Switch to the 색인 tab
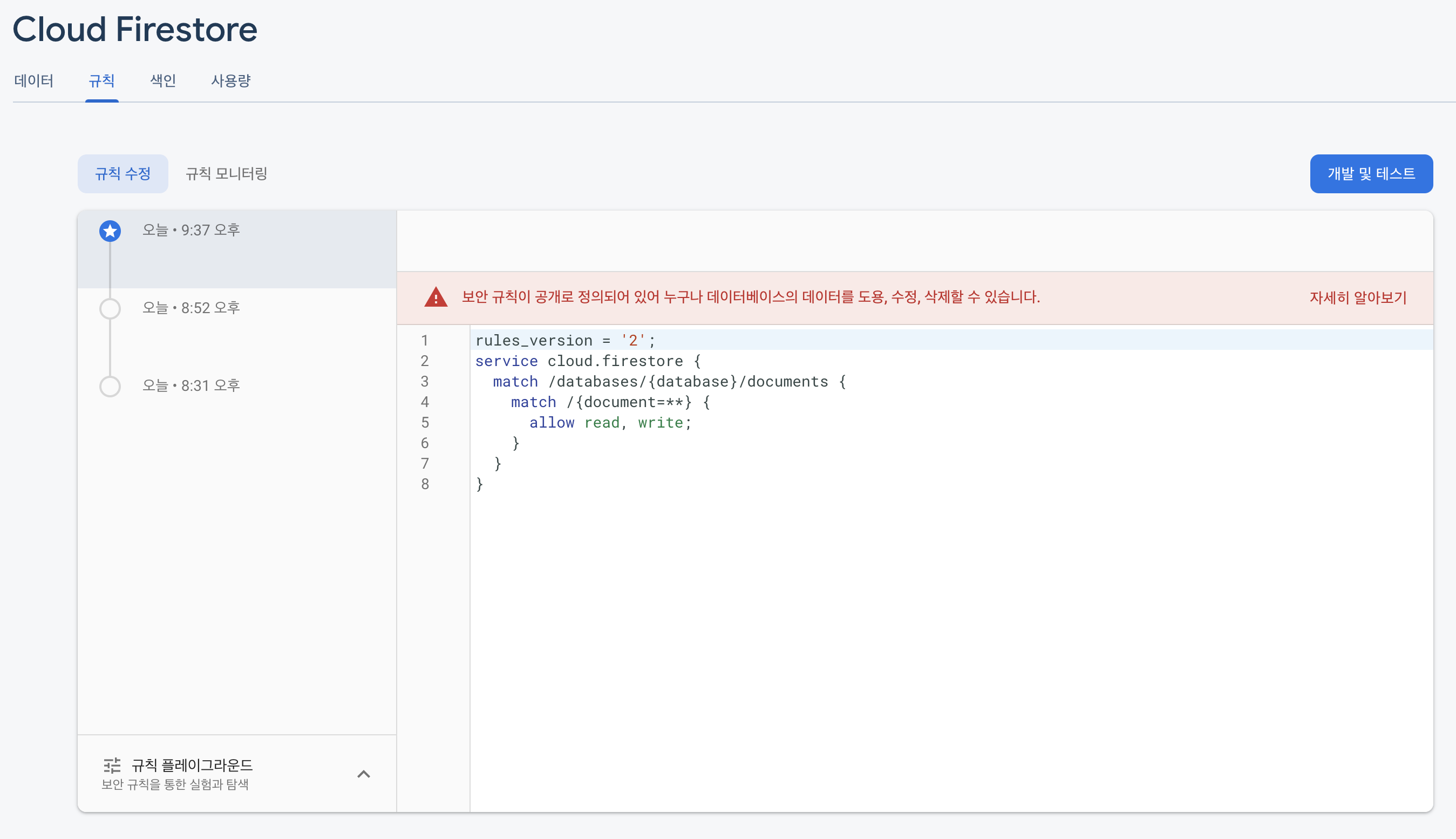Screen dimensions: 1456x839 (163, 80)
